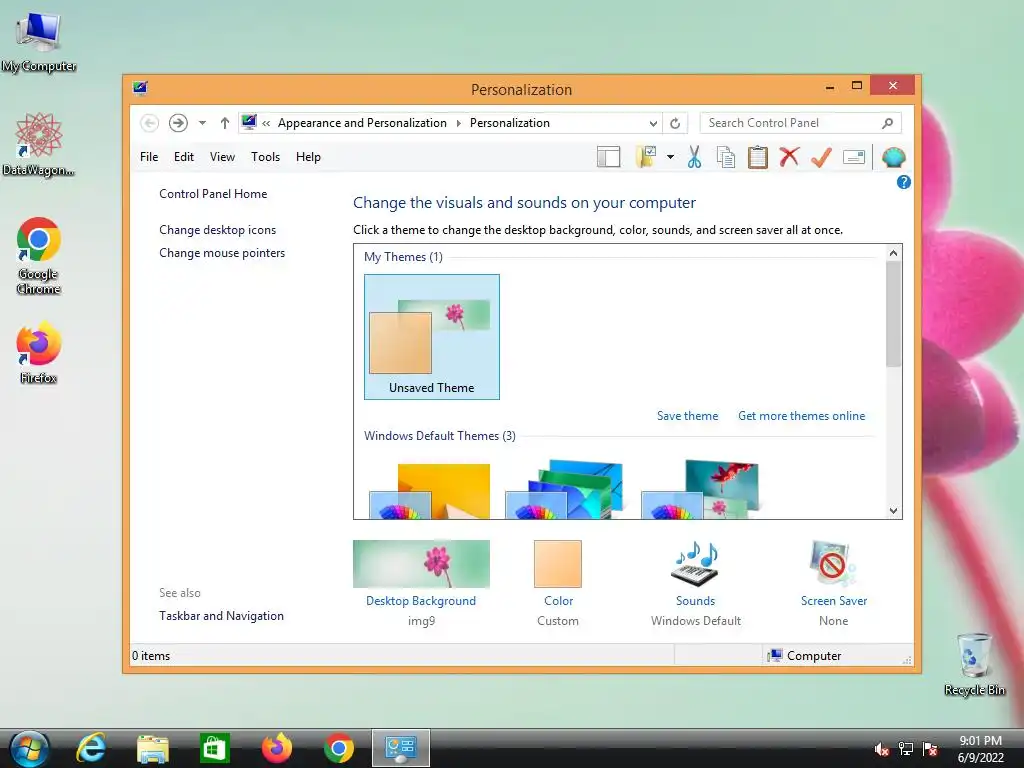Viewport: 1024px width, 768px height.
Task: Refresh the Personalization page
Action: pyautogui.click(x=675, y=123)
